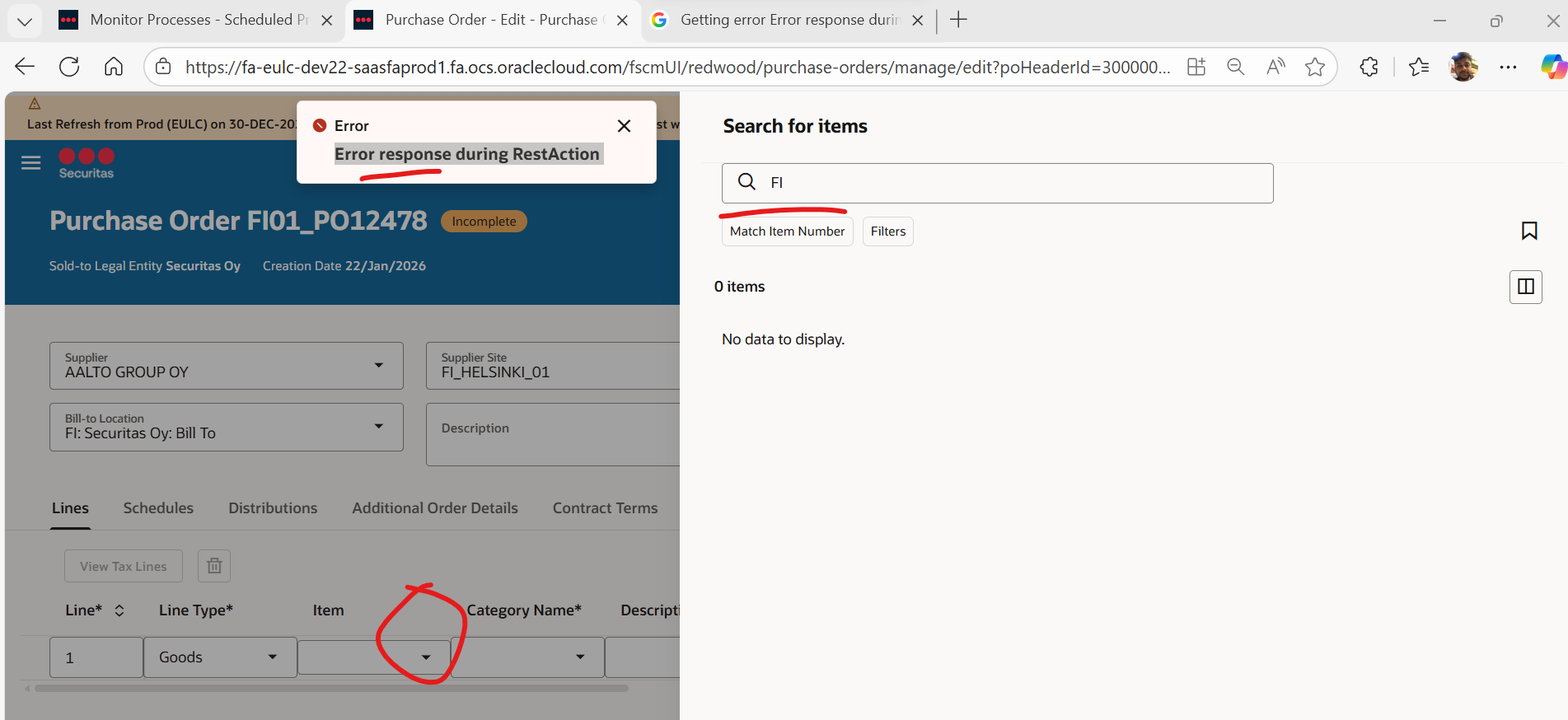Click the No data to display message
Screen dimensions: 1568x720
[x=783, y=339]
